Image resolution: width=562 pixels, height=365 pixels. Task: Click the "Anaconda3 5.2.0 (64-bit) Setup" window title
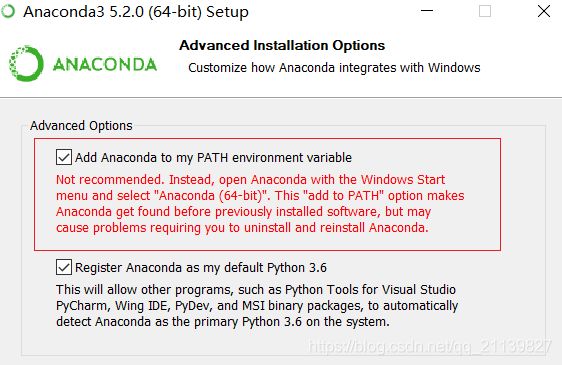[136, 12]
